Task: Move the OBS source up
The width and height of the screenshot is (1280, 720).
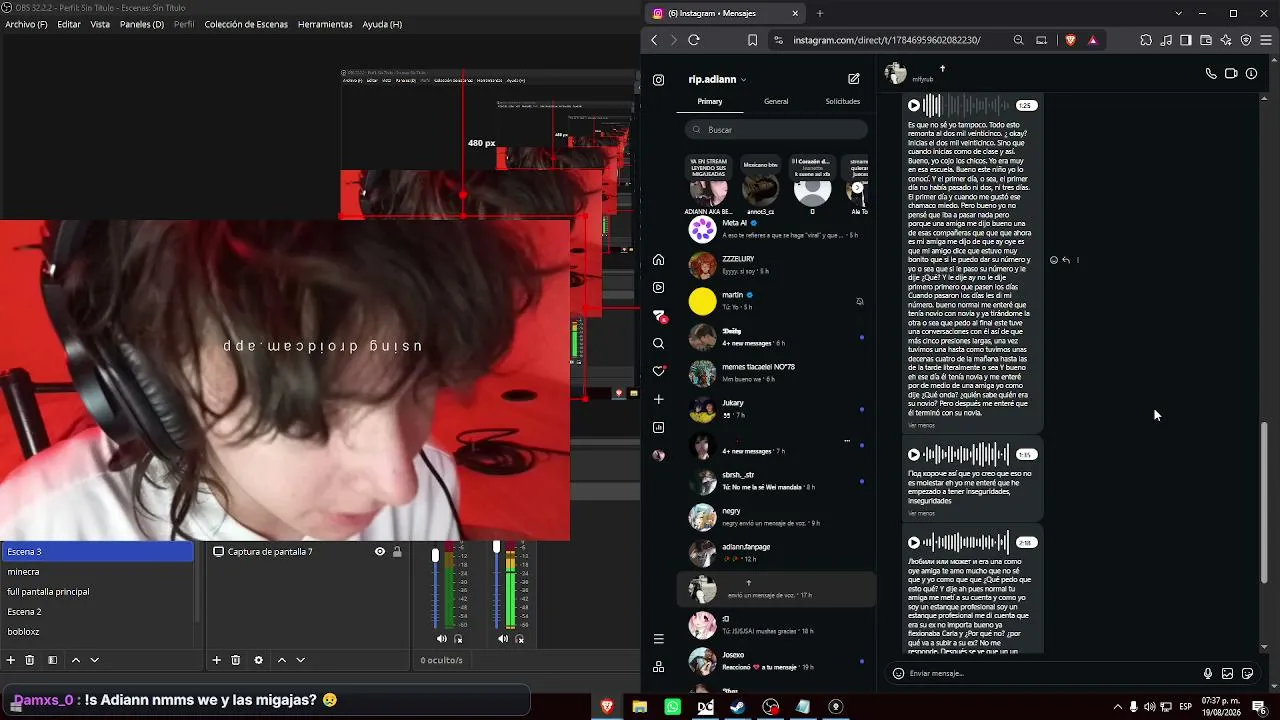Action: tap(281, 660)
